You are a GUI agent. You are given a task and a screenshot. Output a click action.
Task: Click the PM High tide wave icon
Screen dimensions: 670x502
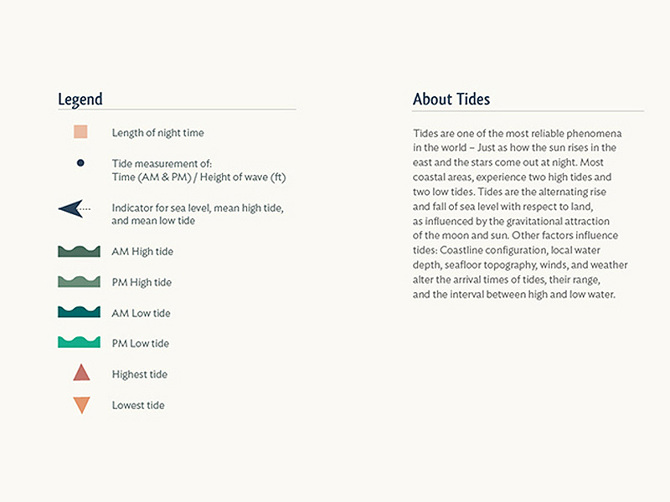click(80, 282)
